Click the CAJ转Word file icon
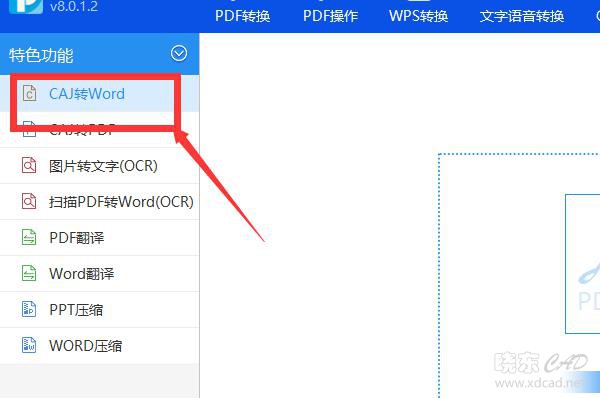The width and height of the screenshot is (600, 398). [29, 93]
